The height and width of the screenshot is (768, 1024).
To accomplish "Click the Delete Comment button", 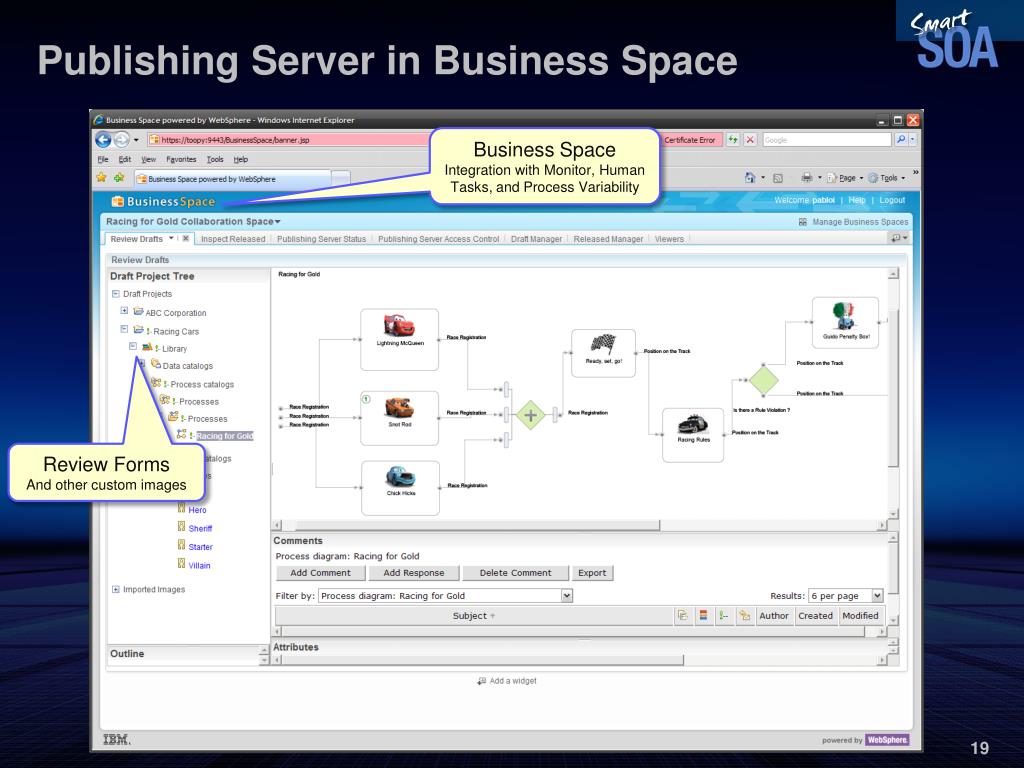I will coord(515,573).
